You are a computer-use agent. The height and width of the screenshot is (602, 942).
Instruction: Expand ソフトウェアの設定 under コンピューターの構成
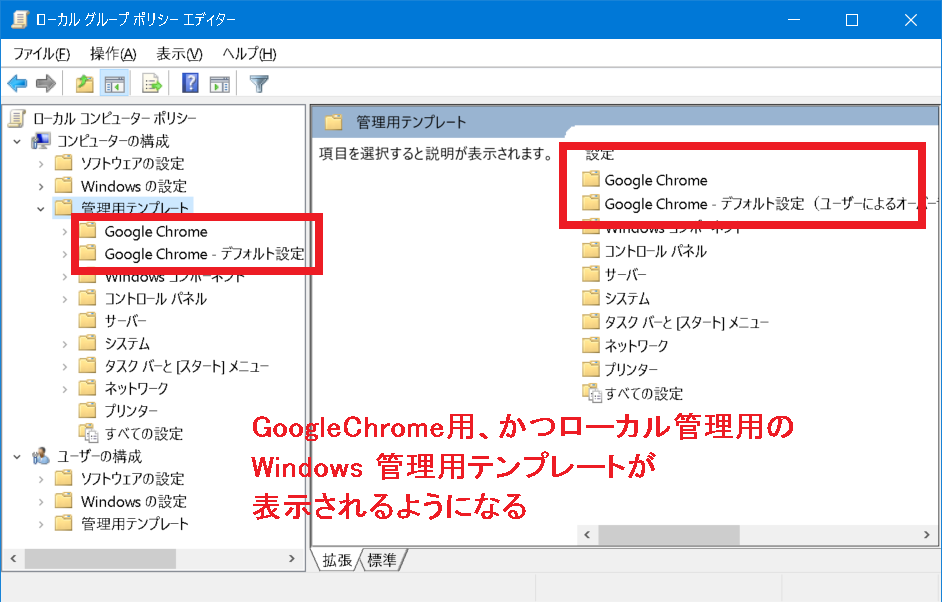coord(41,163)
